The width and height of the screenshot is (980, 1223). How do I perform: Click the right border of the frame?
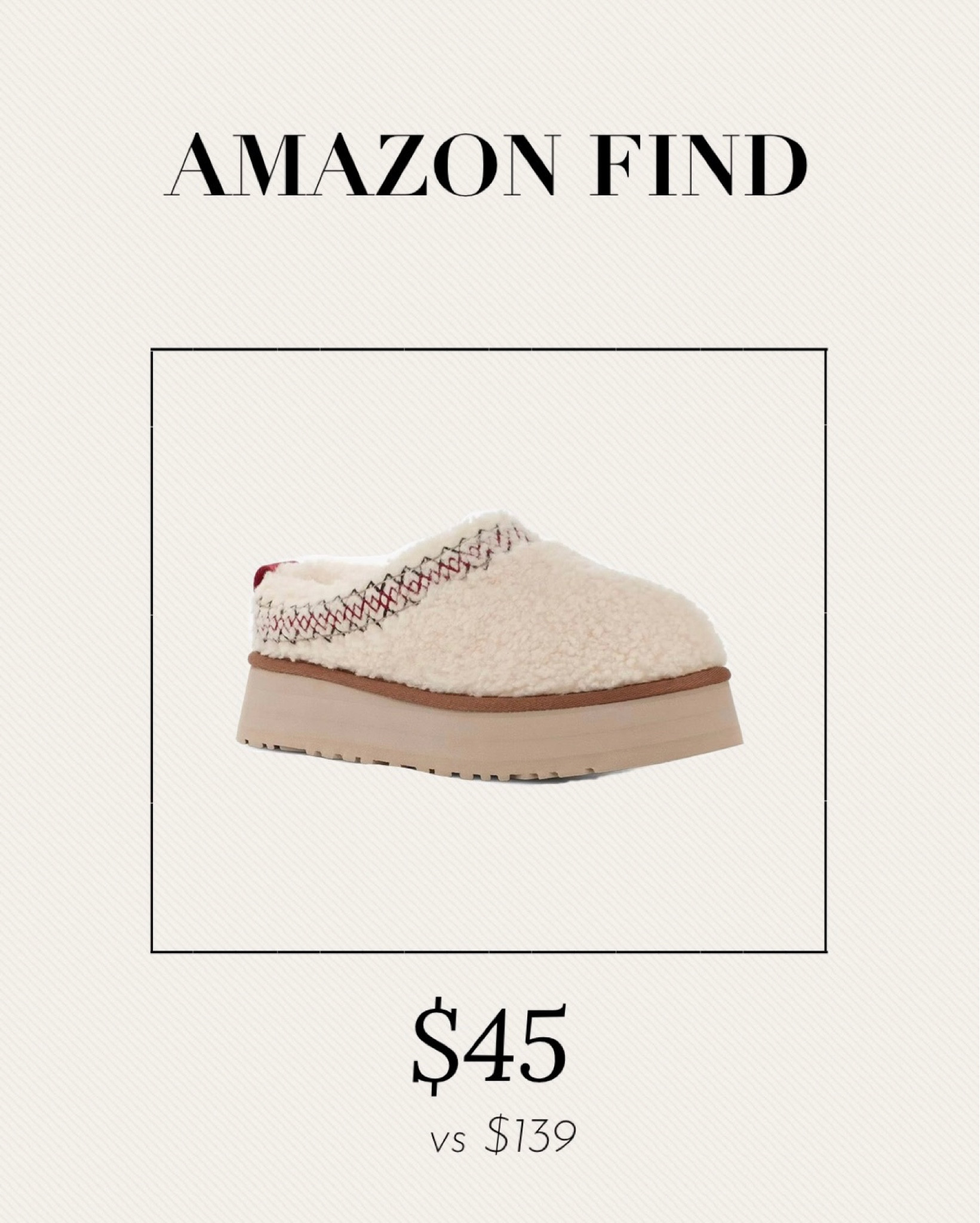click(827, 651)
